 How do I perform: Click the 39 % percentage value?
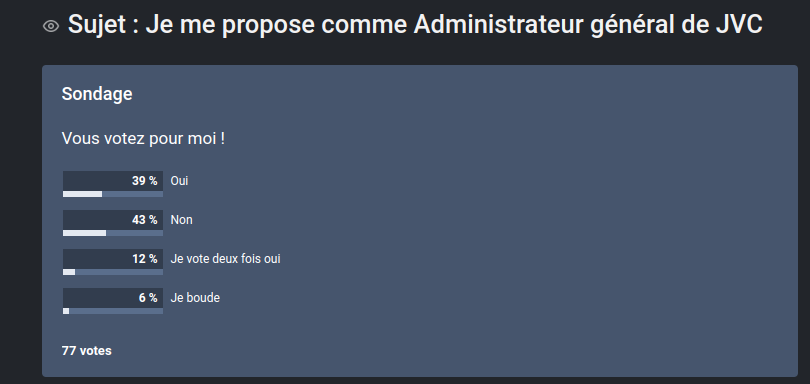(x=145, y=181)
